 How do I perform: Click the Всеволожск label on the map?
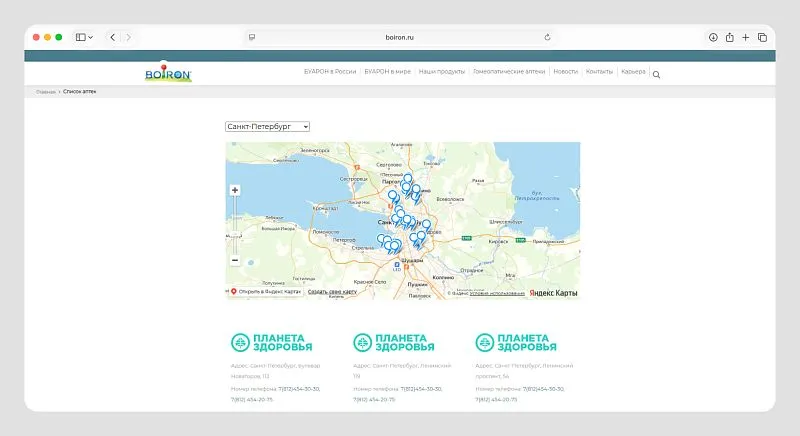pyautogui.click(x=450, y=199)
